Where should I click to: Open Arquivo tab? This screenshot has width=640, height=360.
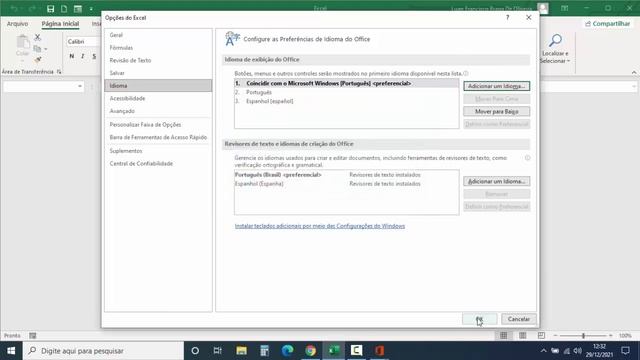coord(18,24)
